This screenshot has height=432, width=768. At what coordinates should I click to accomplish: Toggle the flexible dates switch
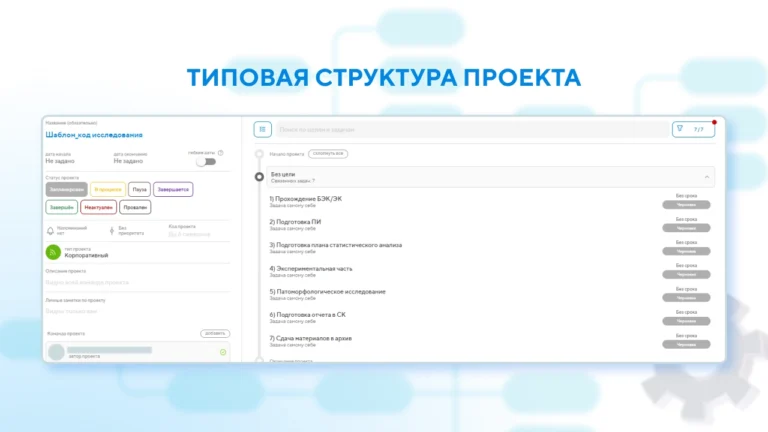click(x=206, y=162)
